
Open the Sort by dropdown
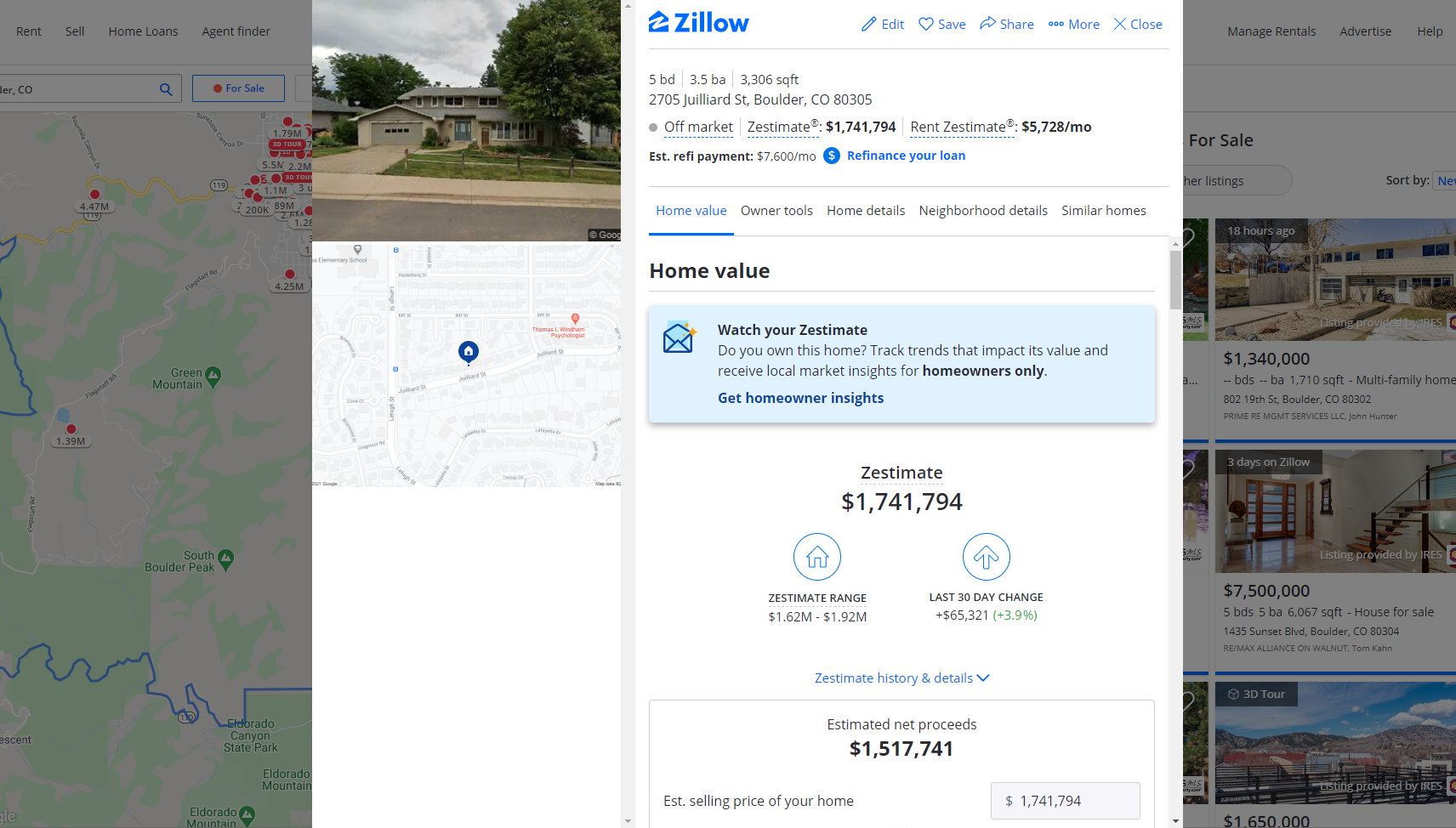click(1445, 180)
